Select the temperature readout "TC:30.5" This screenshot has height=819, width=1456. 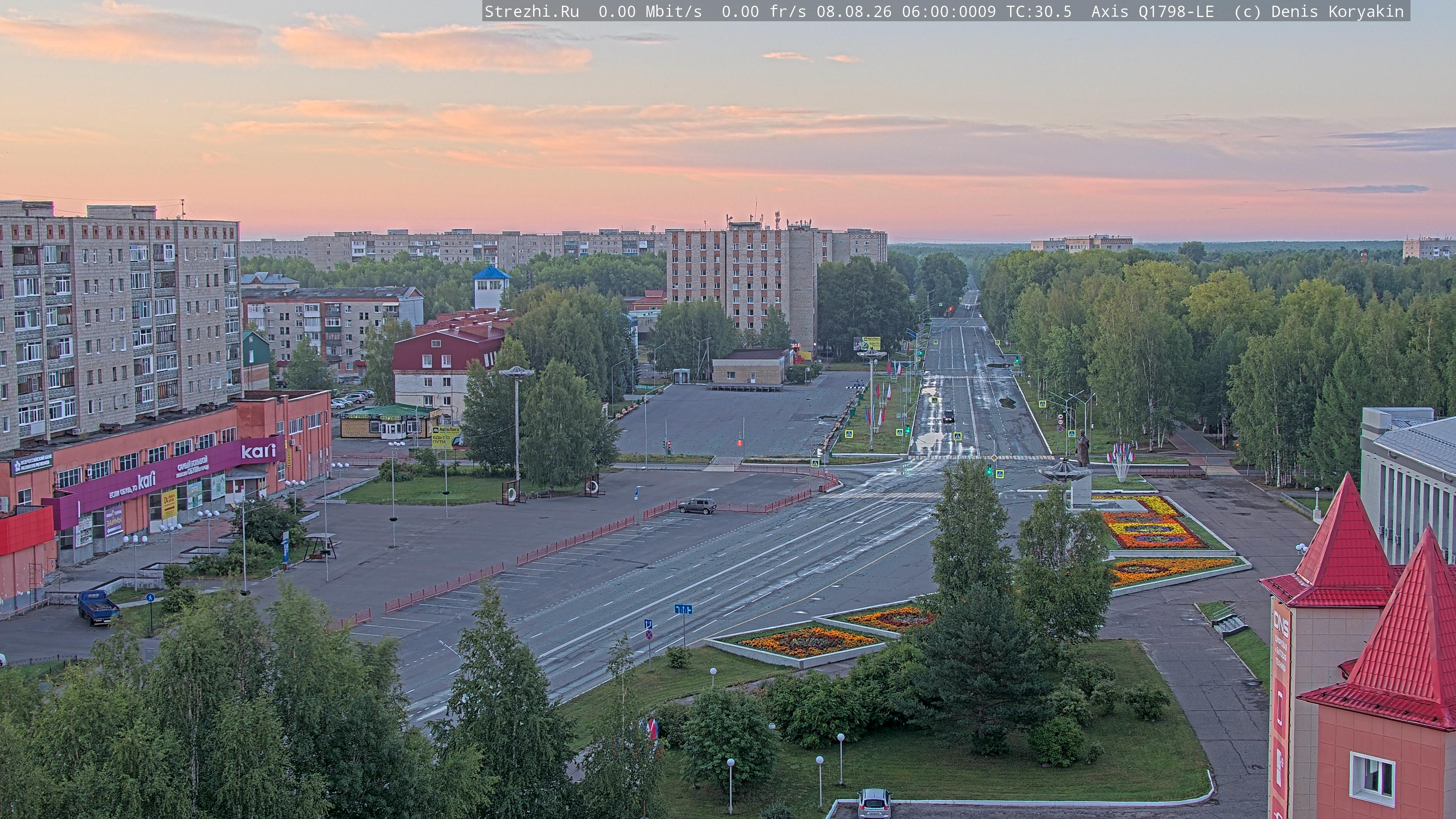pyautogui.click(x=1039, y=11)
